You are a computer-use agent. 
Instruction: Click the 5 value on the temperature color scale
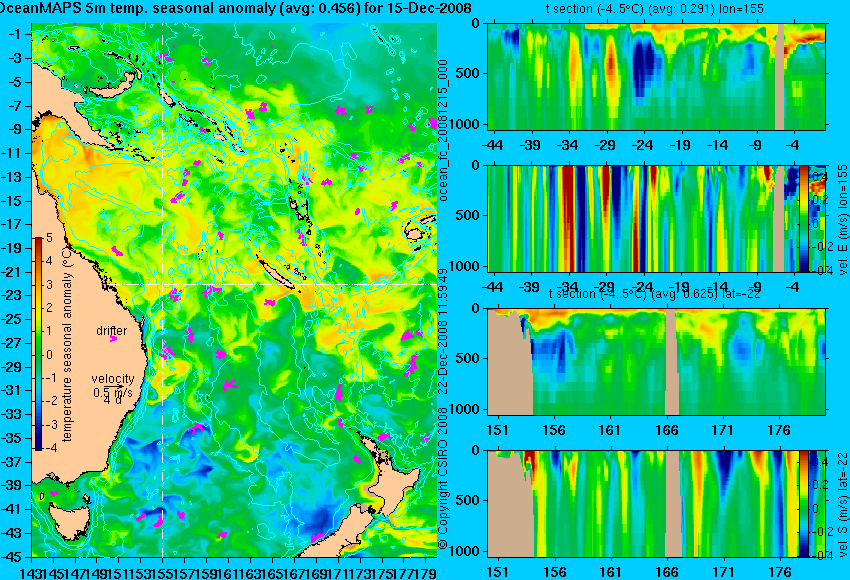49,237
